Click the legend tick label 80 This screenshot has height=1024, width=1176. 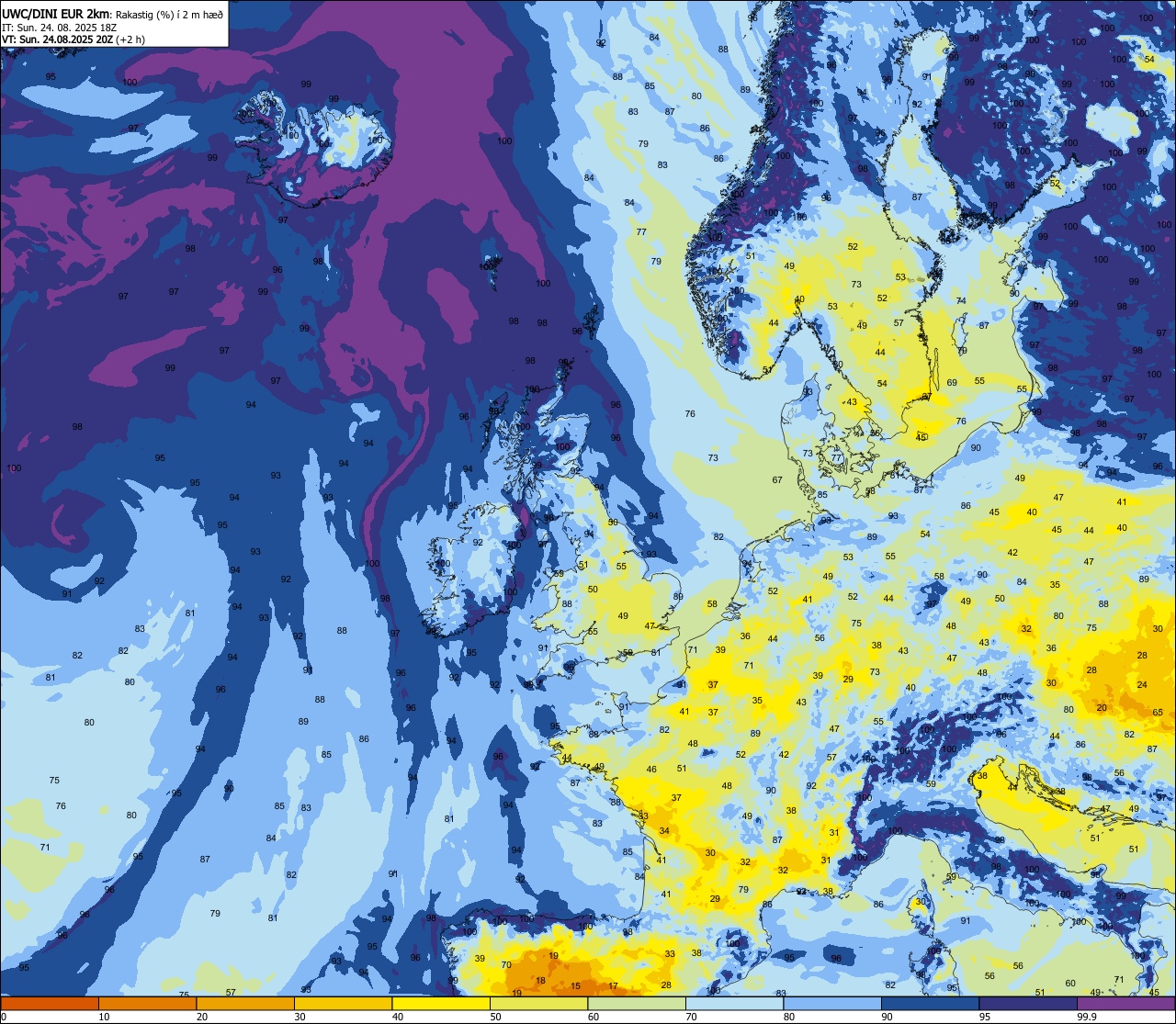pyautogui.click(x=789, y=1017)
